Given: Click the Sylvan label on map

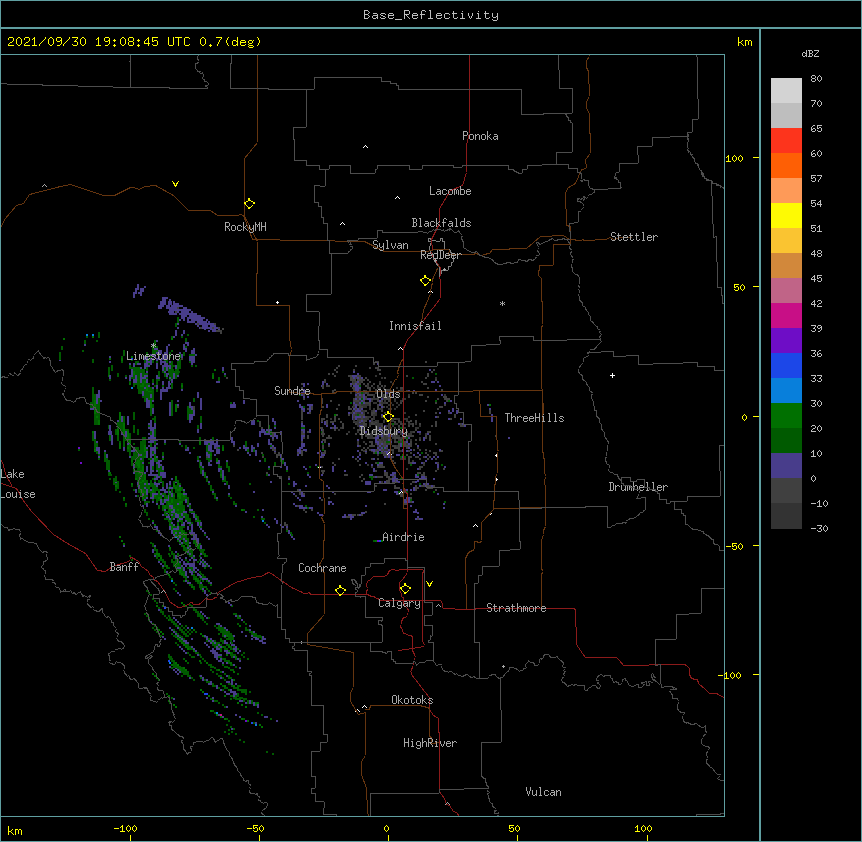Looking at the screenshot, I should click(x=390, y=245).
